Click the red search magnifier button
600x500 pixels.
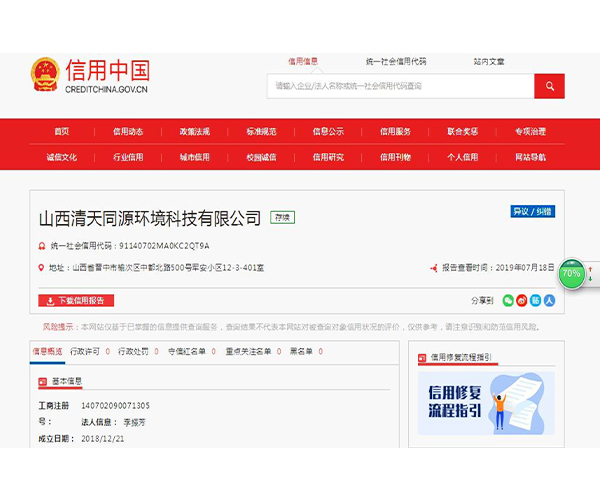(549, 86)
